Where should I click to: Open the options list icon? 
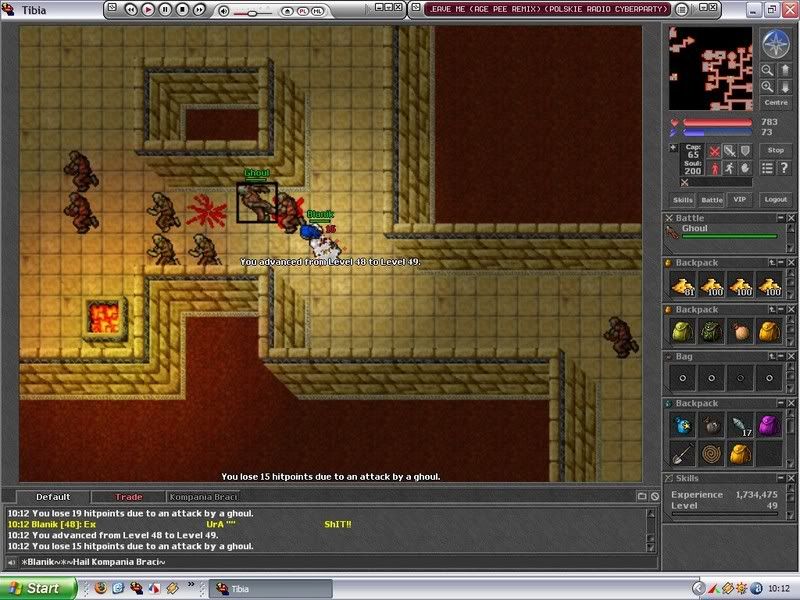click(x=767, y=168)
